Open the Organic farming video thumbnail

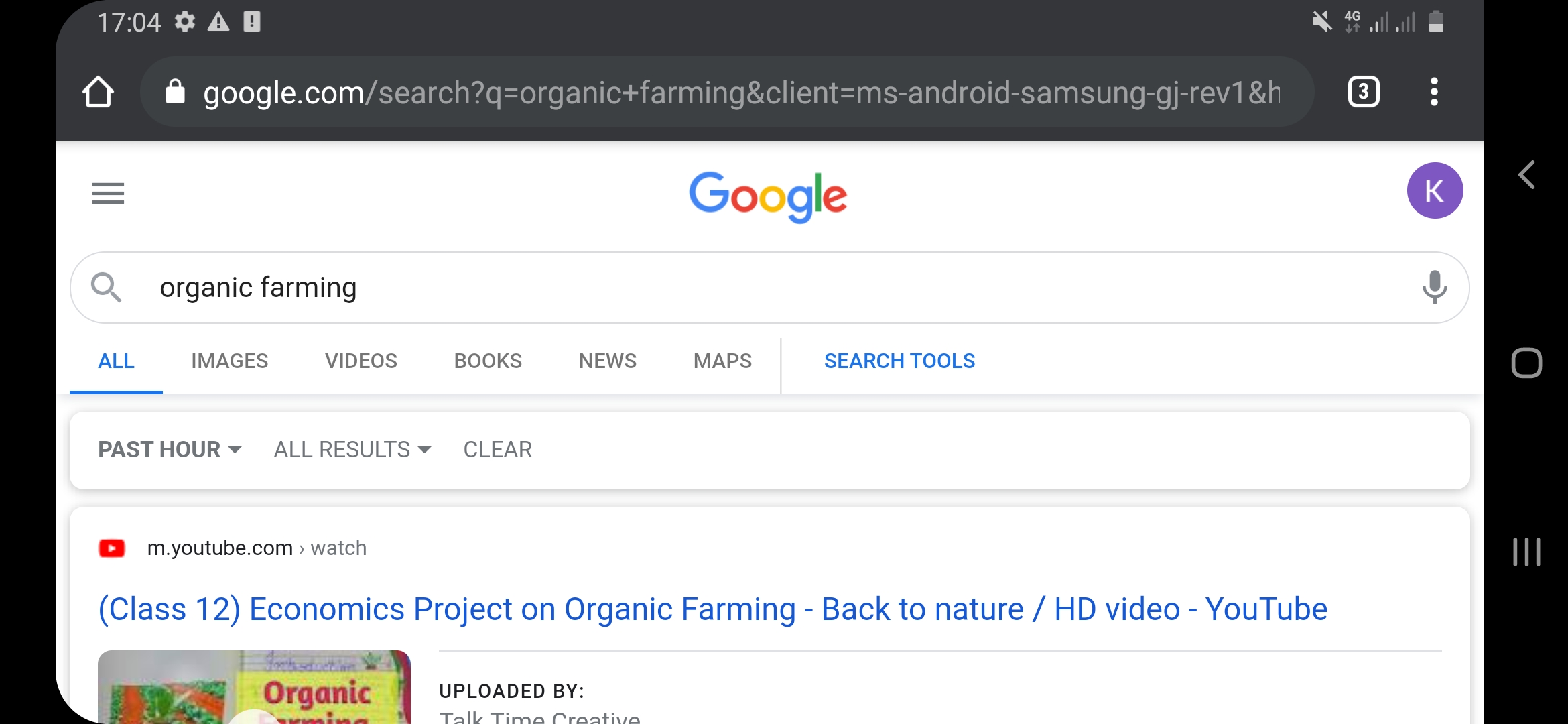pos(254,687)
